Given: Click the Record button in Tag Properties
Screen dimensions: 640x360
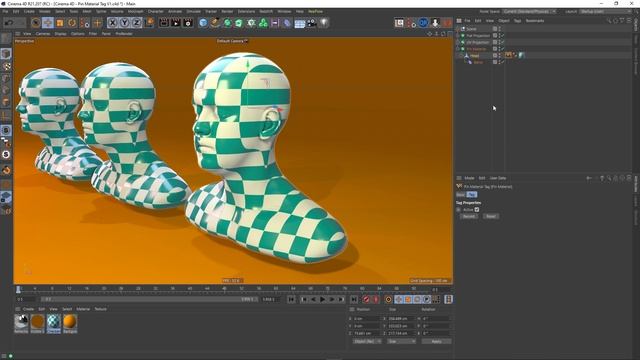Looking at the screenshot, I should (x=469, y=216).
